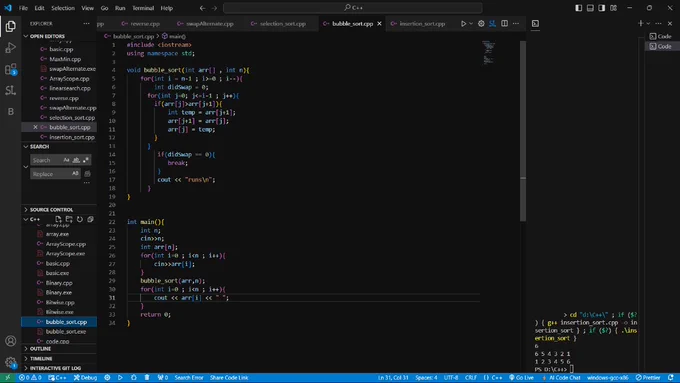The height and width of the screenshot is (383, 680).
Task: Open the File menu
Action: [x=23, y=8]
